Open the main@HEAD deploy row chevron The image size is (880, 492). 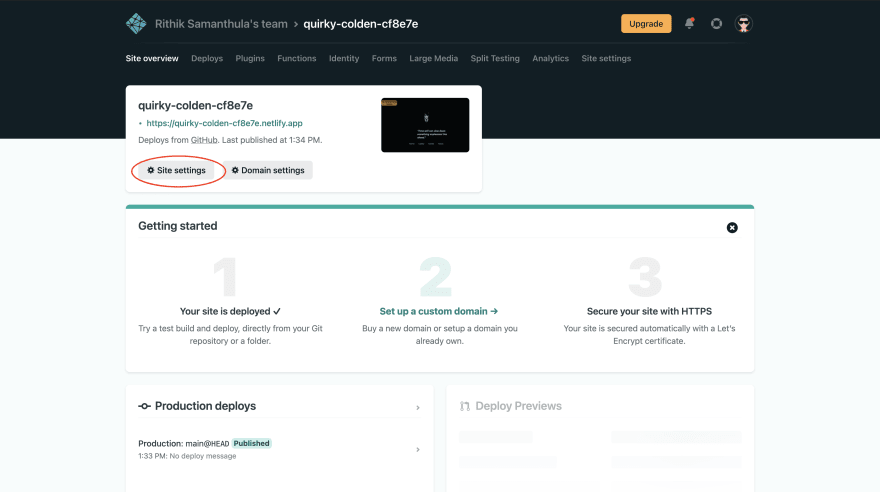[x=418, y=449]
